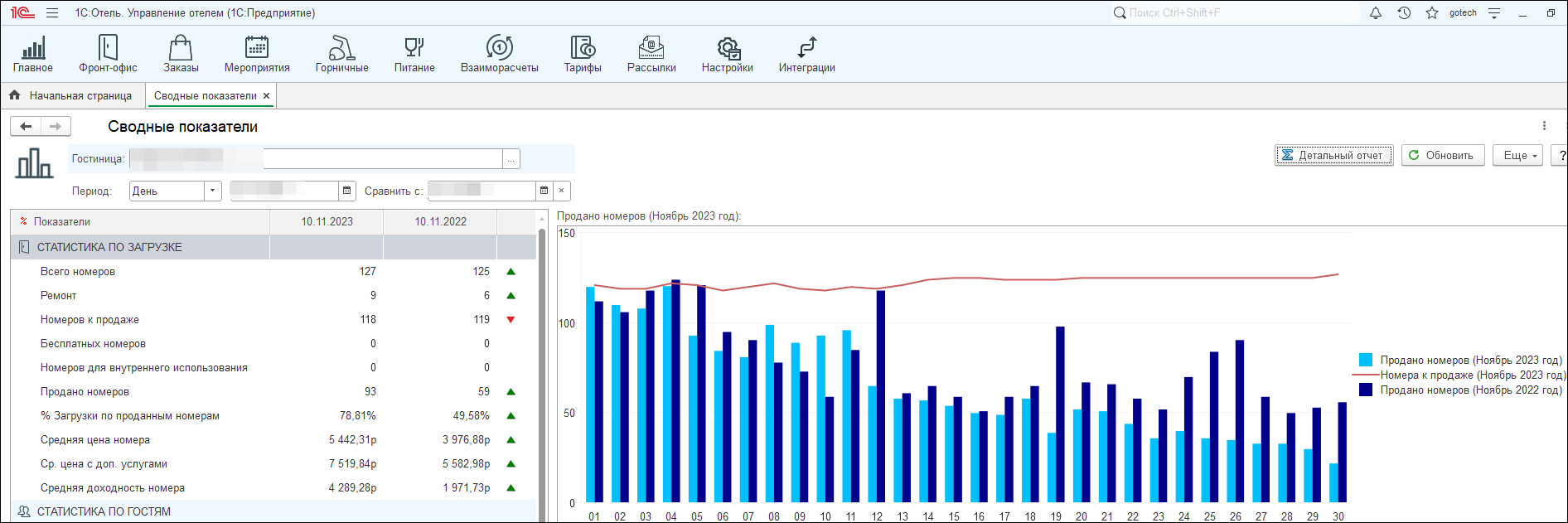Image resolution: width=1568 pixels, height=523 pixels.
Task: Open Взаиморасчеты settlements section
Action: pos(499,54)
